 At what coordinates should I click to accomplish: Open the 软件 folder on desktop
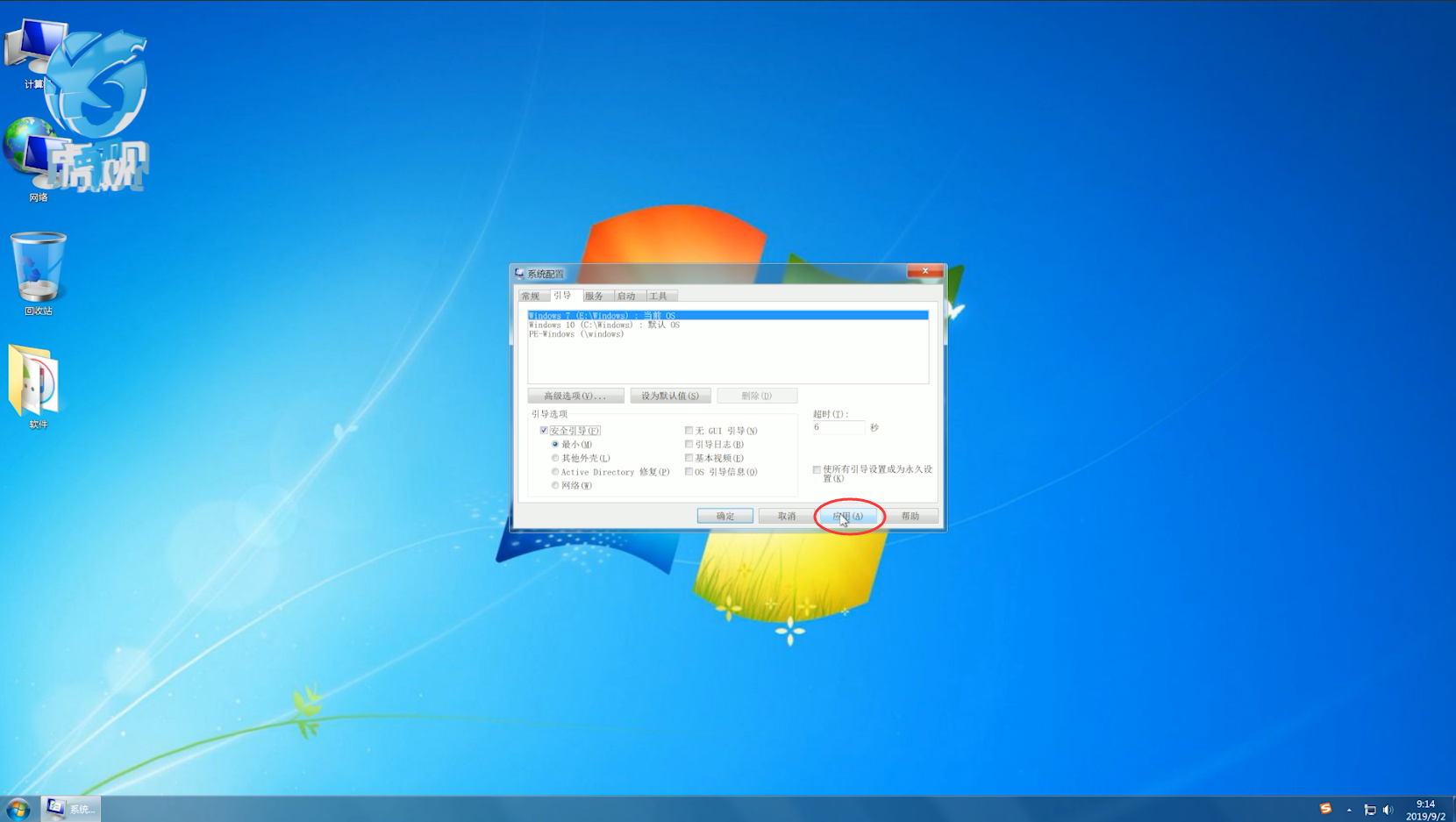pyautogui.click(x=36, y=386)
